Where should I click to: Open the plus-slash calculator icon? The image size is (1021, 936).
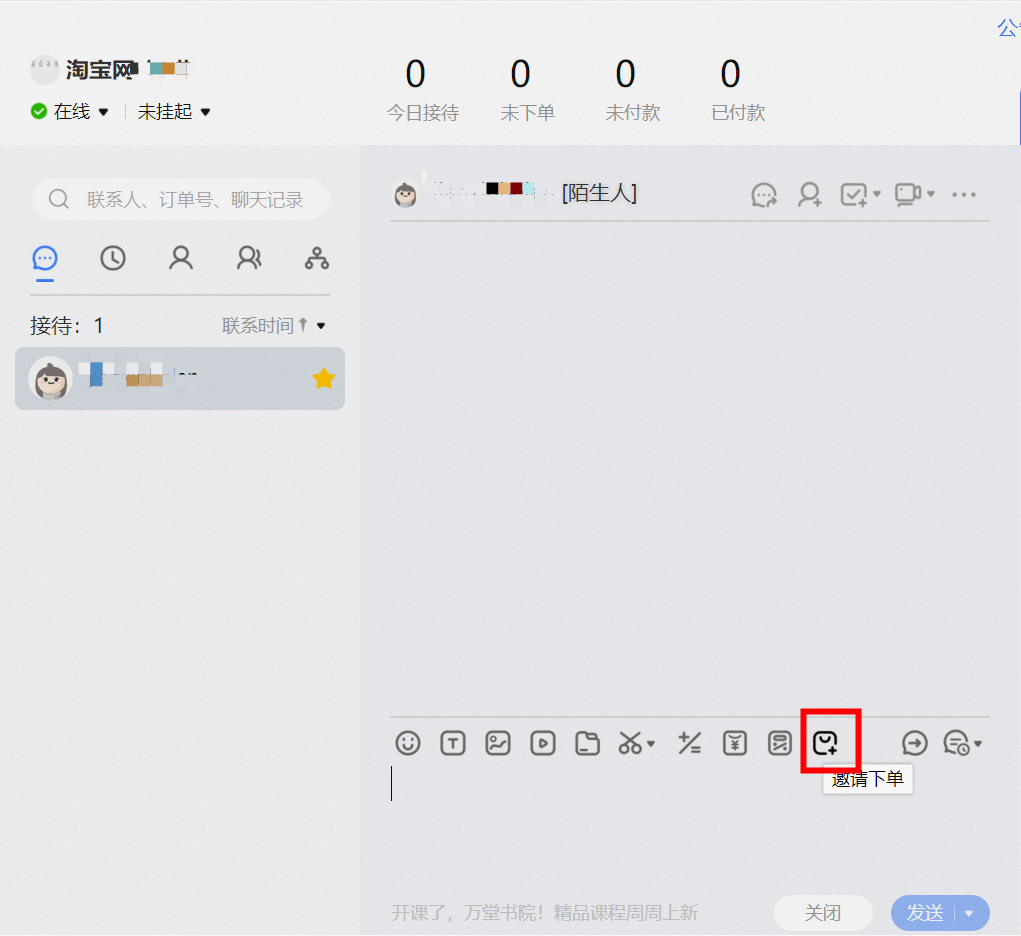[689, 743]
